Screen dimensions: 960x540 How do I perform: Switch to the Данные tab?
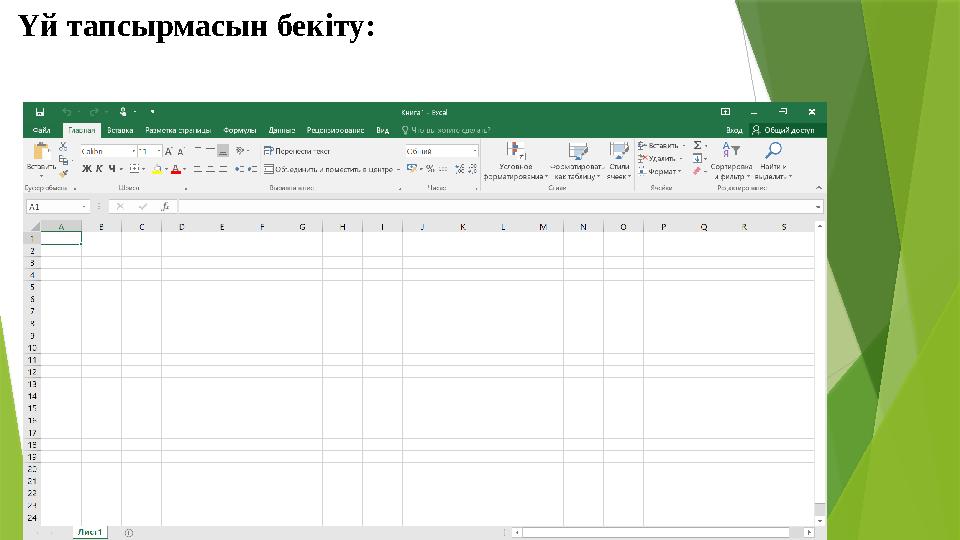[282, 130]
